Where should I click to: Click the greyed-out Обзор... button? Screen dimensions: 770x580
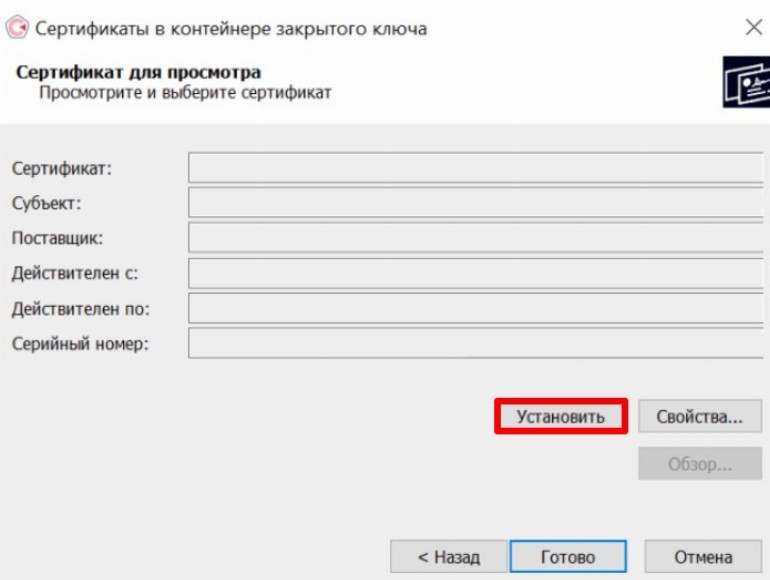click(700, 464)
